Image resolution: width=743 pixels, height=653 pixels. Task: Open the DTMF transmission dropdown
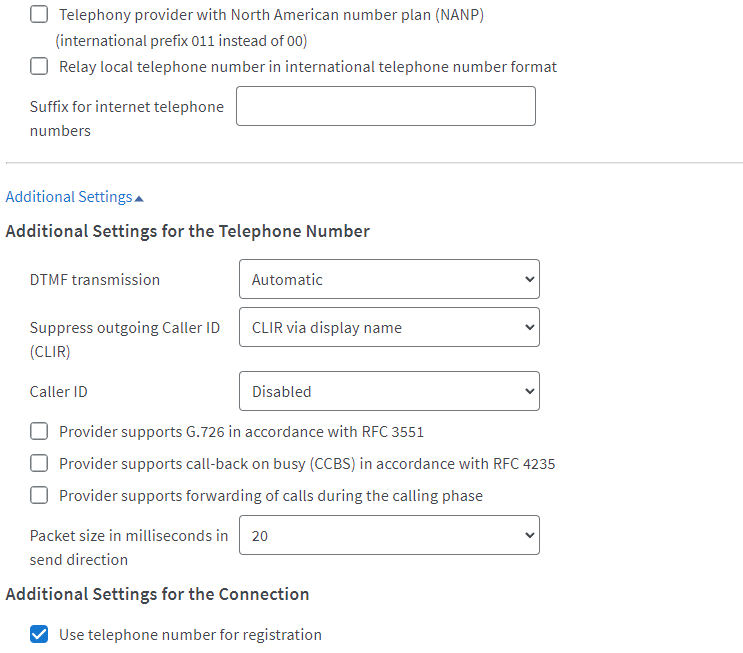coord(389,279)
